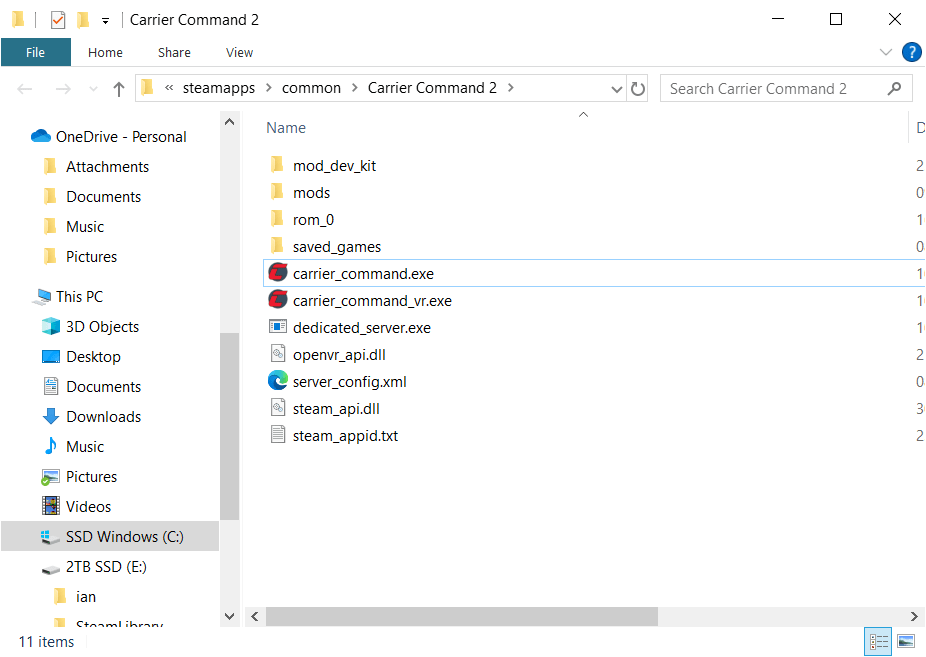Switch to Details view layout
The image size is (926, 657).
click(880, 641)
